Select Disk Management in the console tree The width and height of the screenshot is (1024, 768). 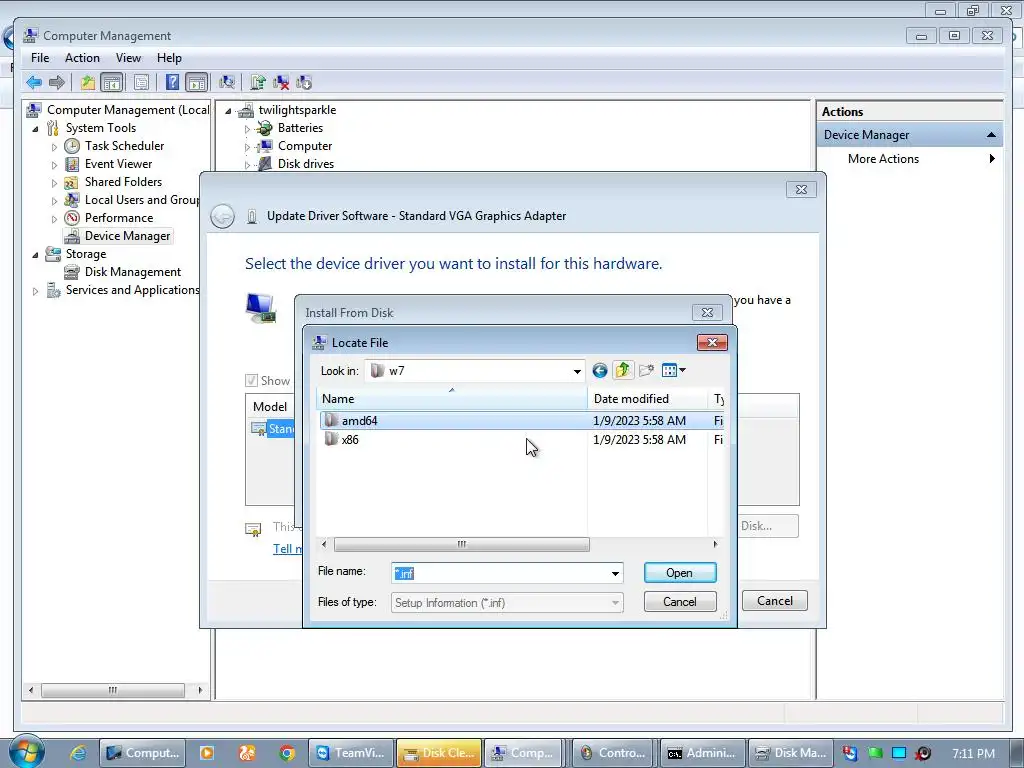(x=133, y=272)
